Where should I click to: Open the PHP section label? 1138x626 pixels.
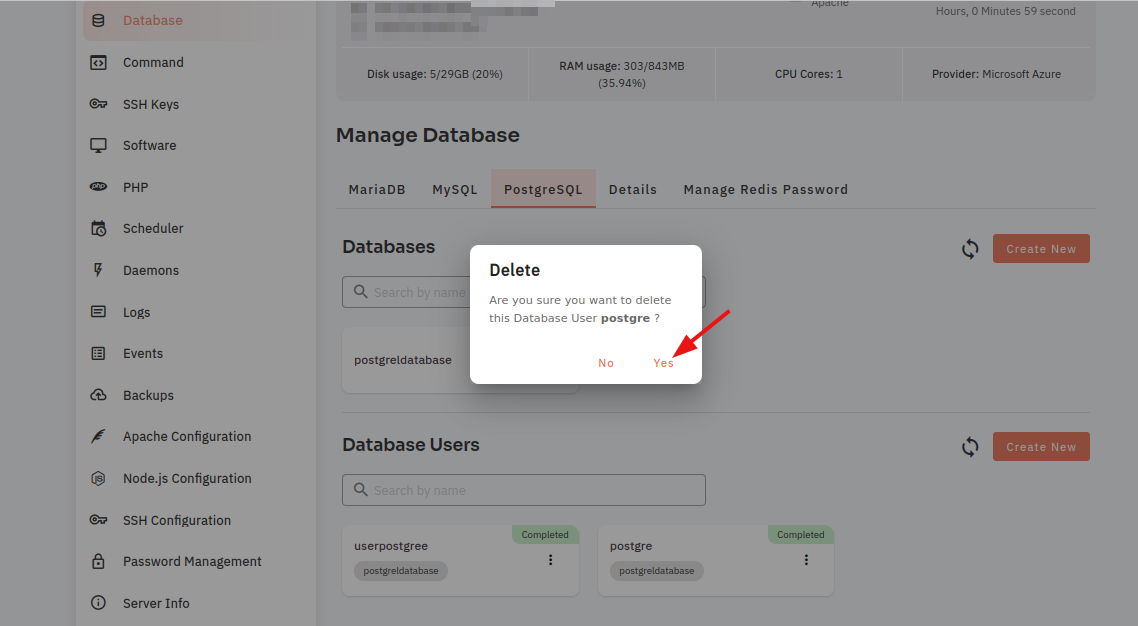pos(136,187)
